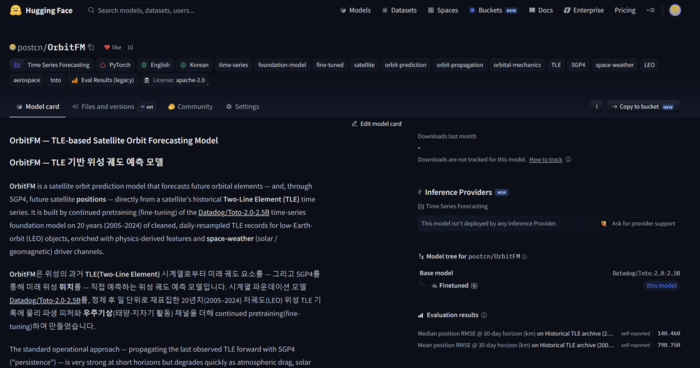Open the Mean position RMSE result row

pyautogui.click(x=549, y=345)
